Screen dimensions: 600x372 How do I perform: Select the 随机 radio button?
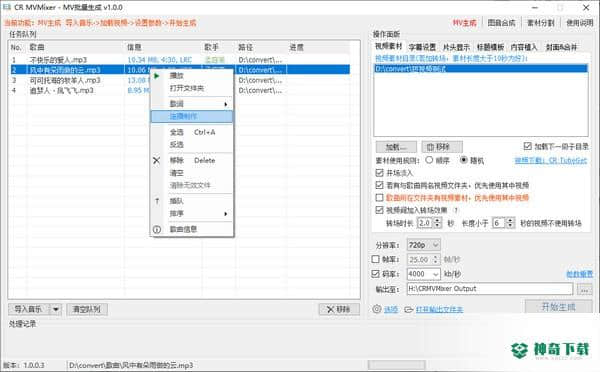[x=463, y=160]
